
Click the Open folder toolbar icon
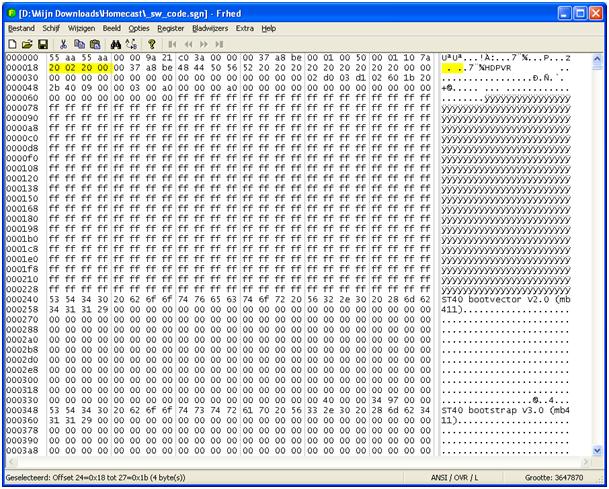pos(27,44)
